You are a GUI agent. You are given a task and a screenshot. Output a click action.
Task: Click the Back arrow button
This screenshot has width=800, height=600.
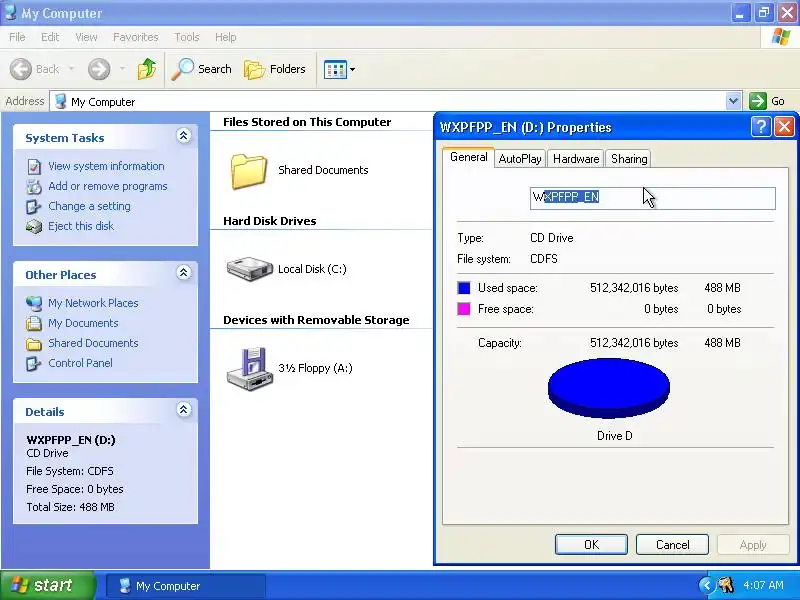coord(21,69)
